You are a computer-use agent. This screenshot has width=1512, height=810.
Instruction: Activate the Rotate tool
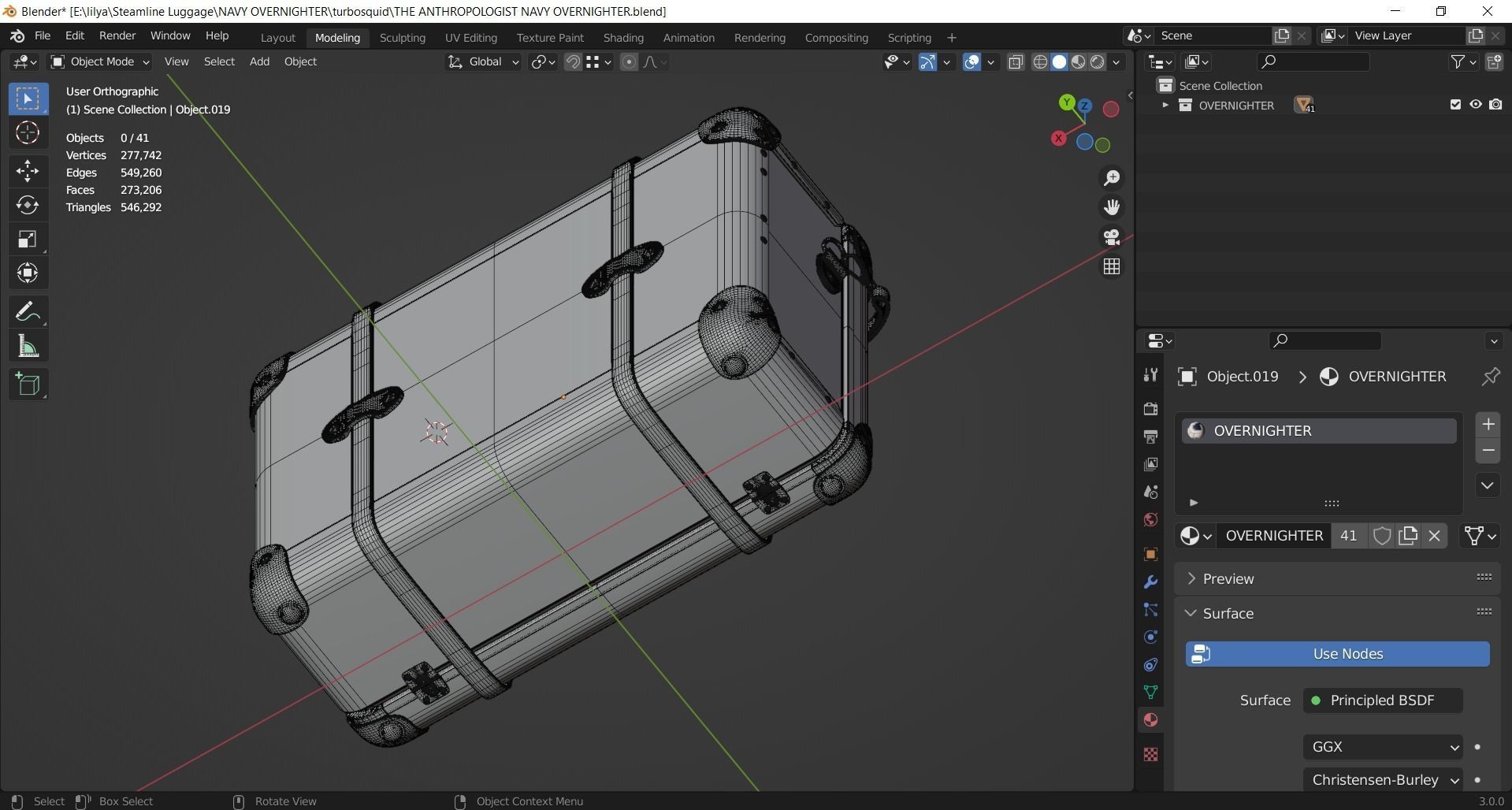[28, 206]
